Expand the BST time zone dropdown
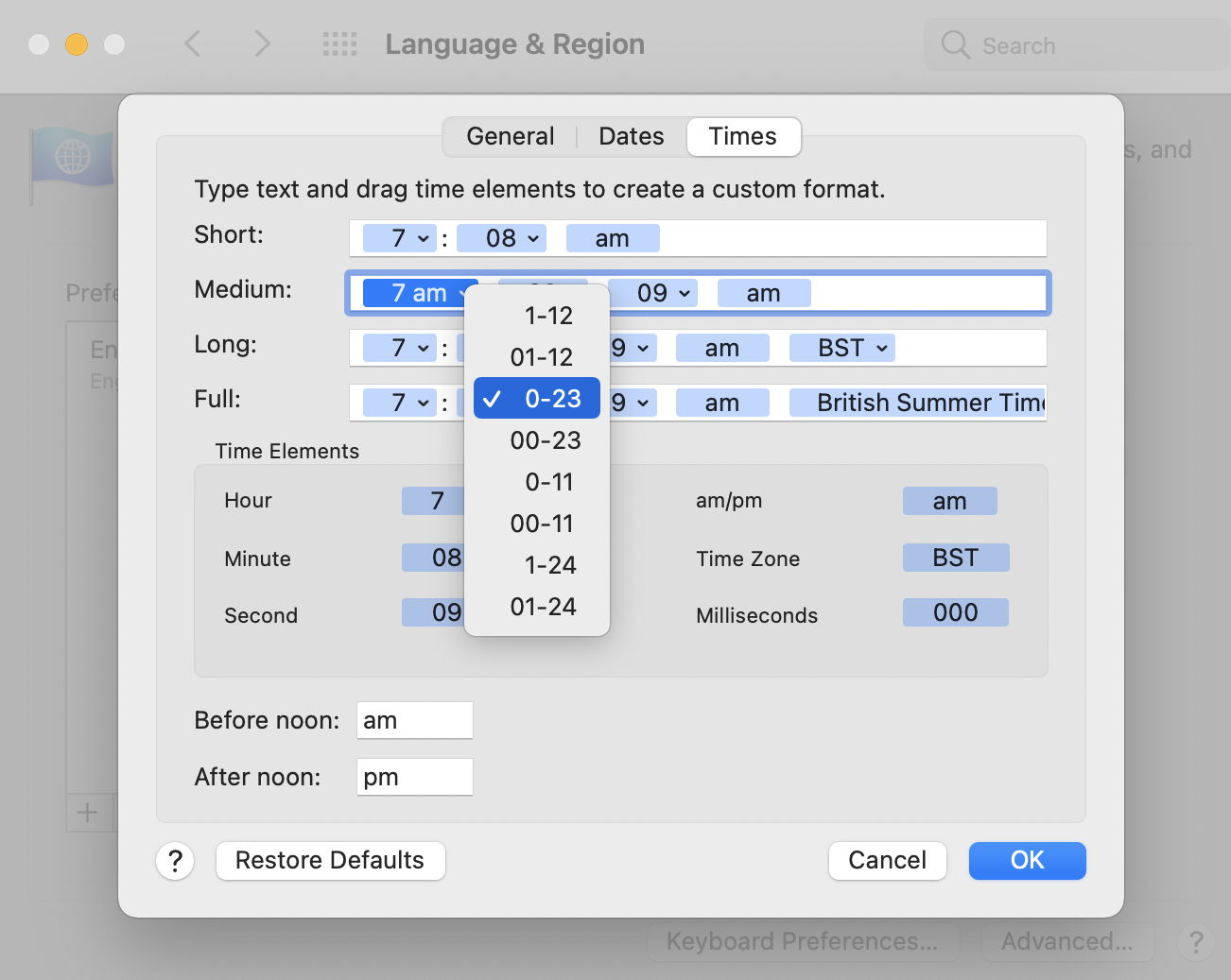Image resolution: width=1231 pixels, height=980 pixels. [x=843, y=348]
